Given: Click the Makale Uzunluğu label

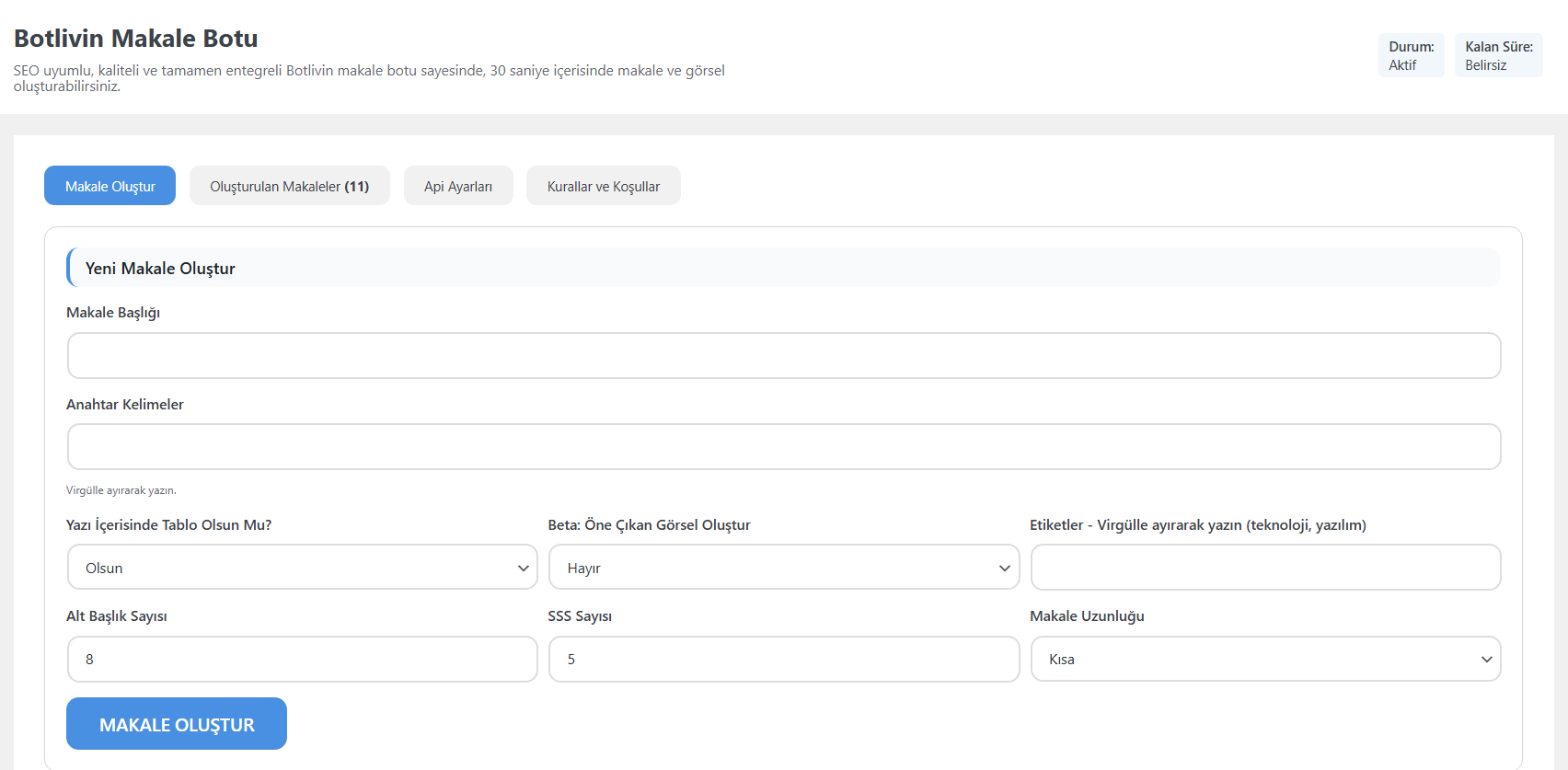Looking at the screenshot, I should (1087, 616).
